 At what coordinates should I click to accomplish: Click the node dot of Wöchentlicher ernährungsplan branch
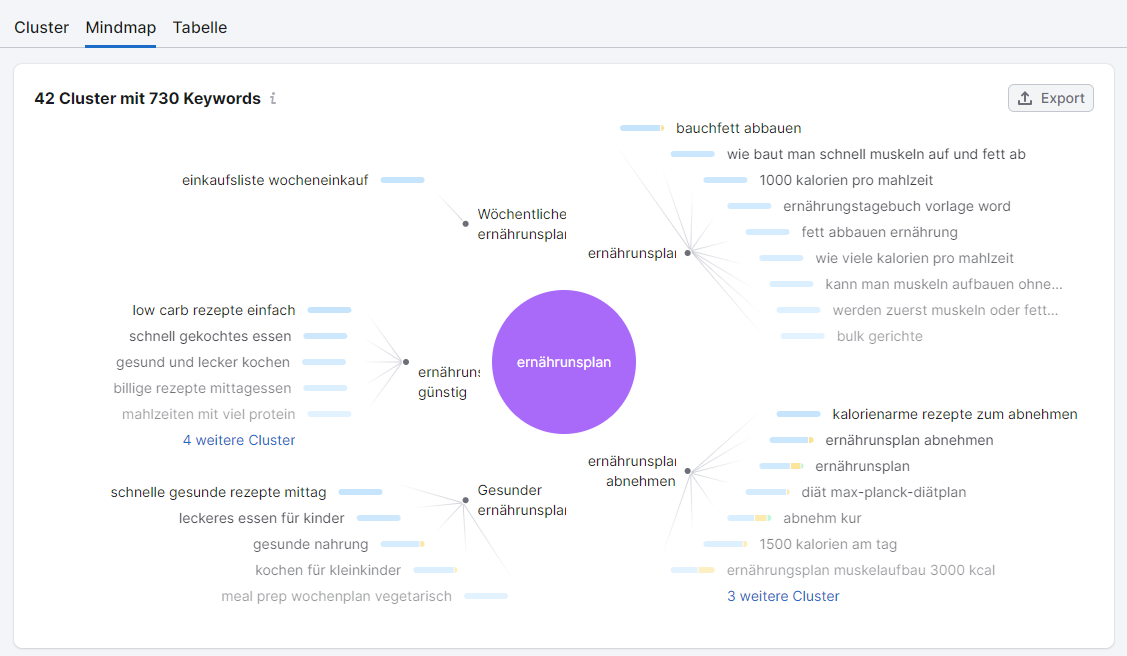(464, 223)
